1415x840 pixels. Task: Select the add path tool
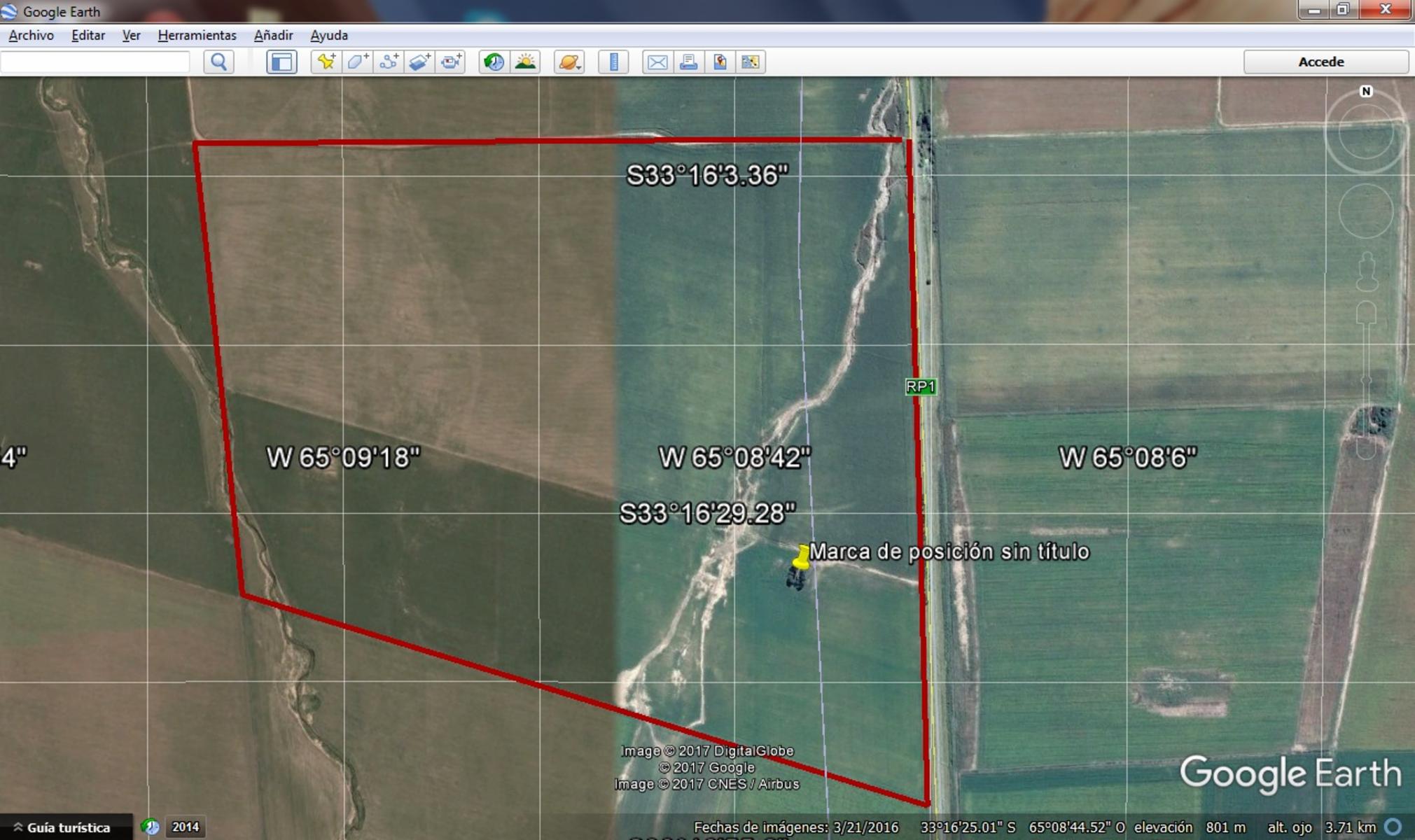point(389,62)
